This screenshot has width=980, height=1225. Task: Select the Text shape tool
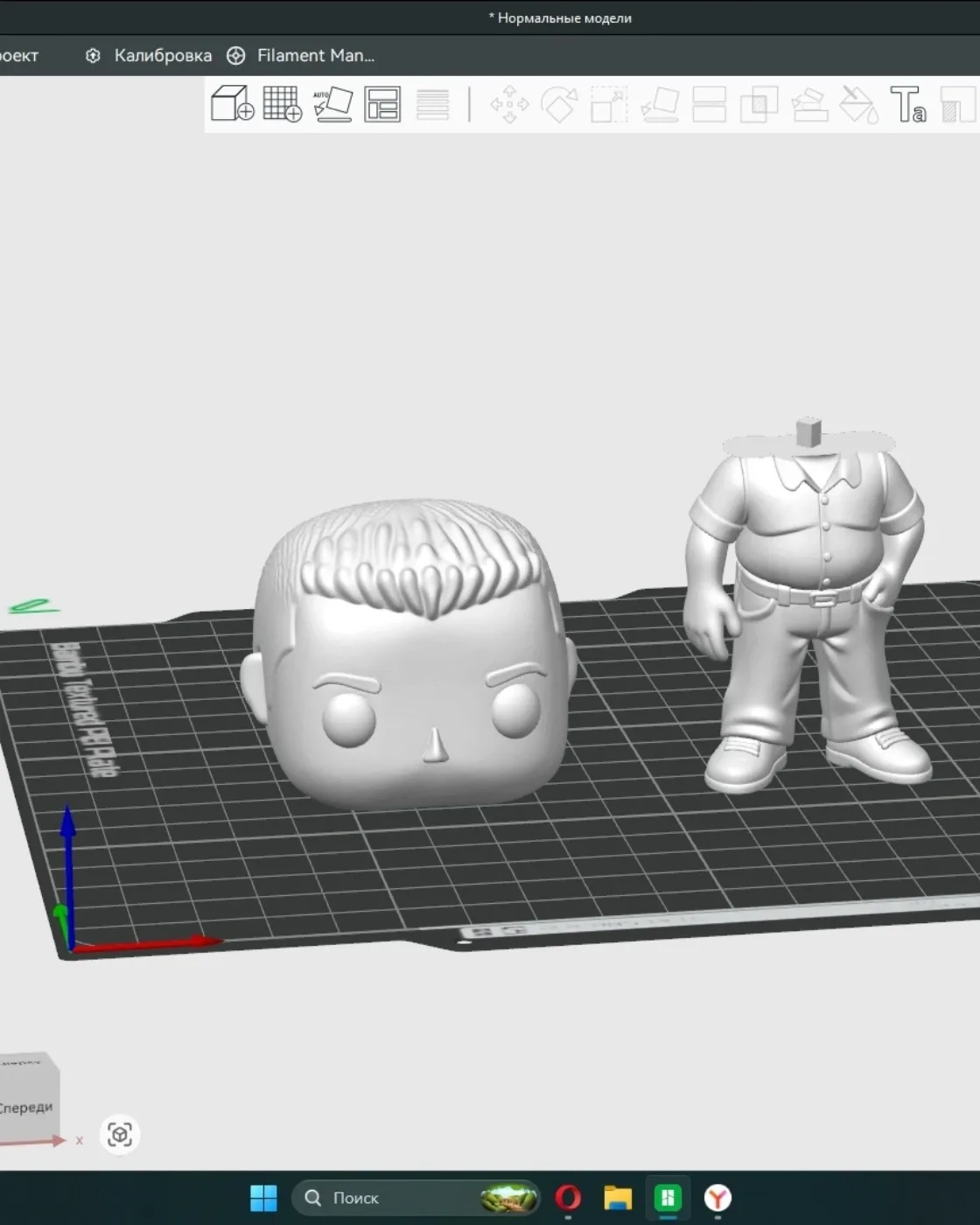pyautogui.click(x=908, y=104)
